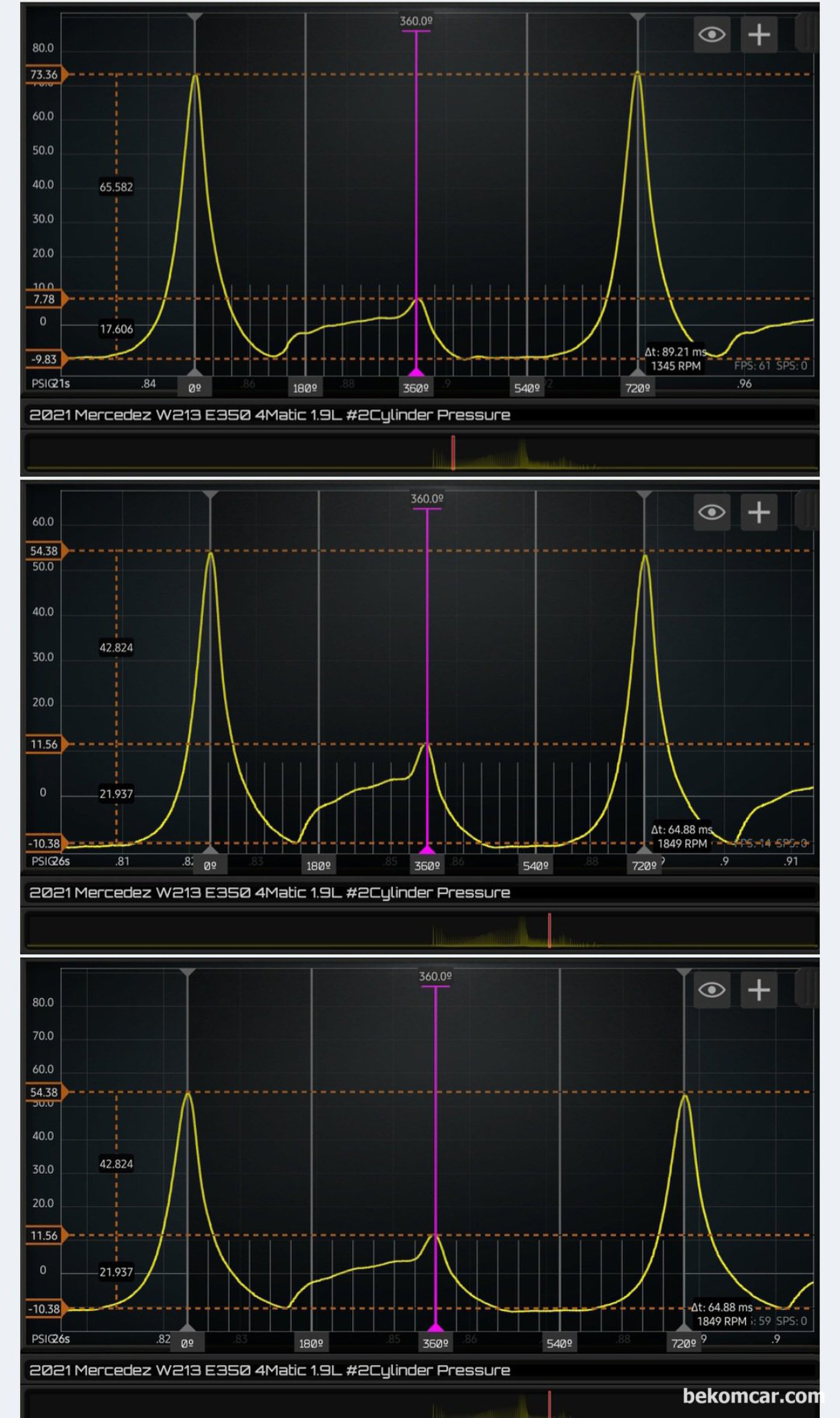This screenshot has height=1418, width=840.
Task: Select the 54.38 cursor handle in the bottom chart
Action: tap(45, 1092)
